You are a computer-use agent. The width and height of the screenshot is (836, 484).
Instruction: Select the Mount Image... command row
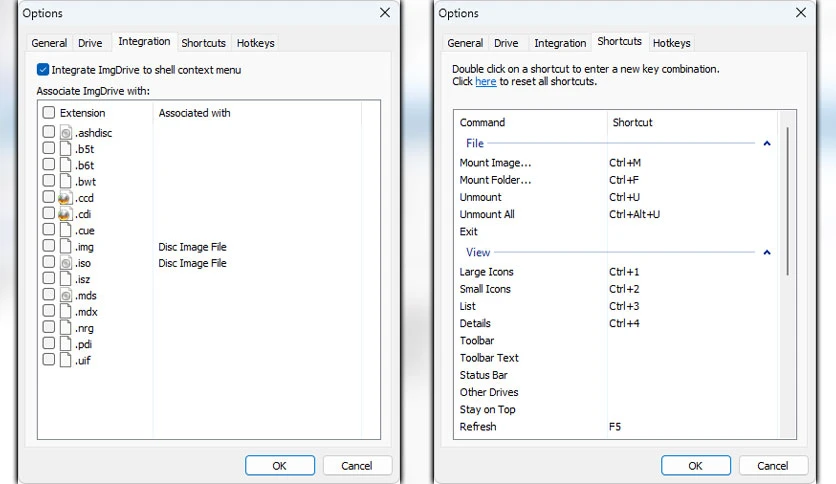(x=616, y=163)
